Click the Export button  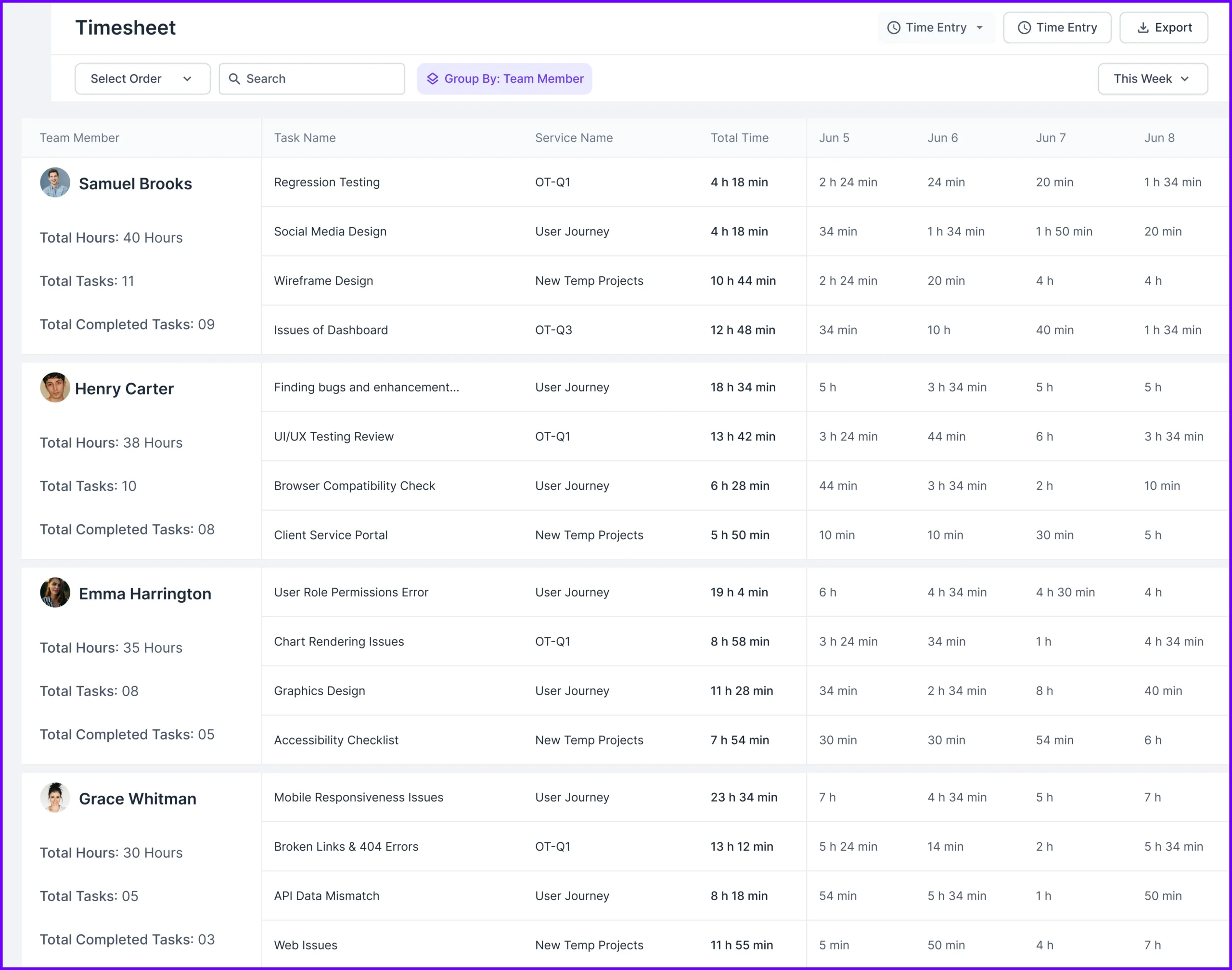tap(1163, 27)
